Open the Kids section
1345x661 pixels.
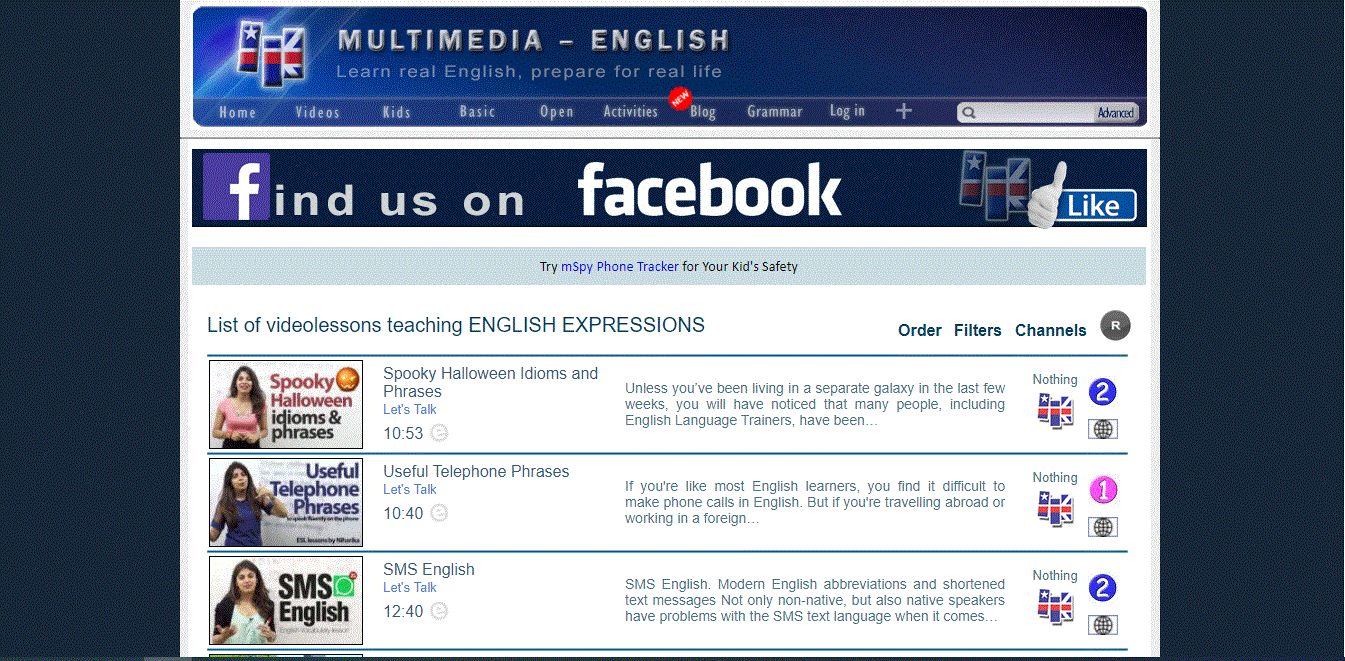(397, 112)
